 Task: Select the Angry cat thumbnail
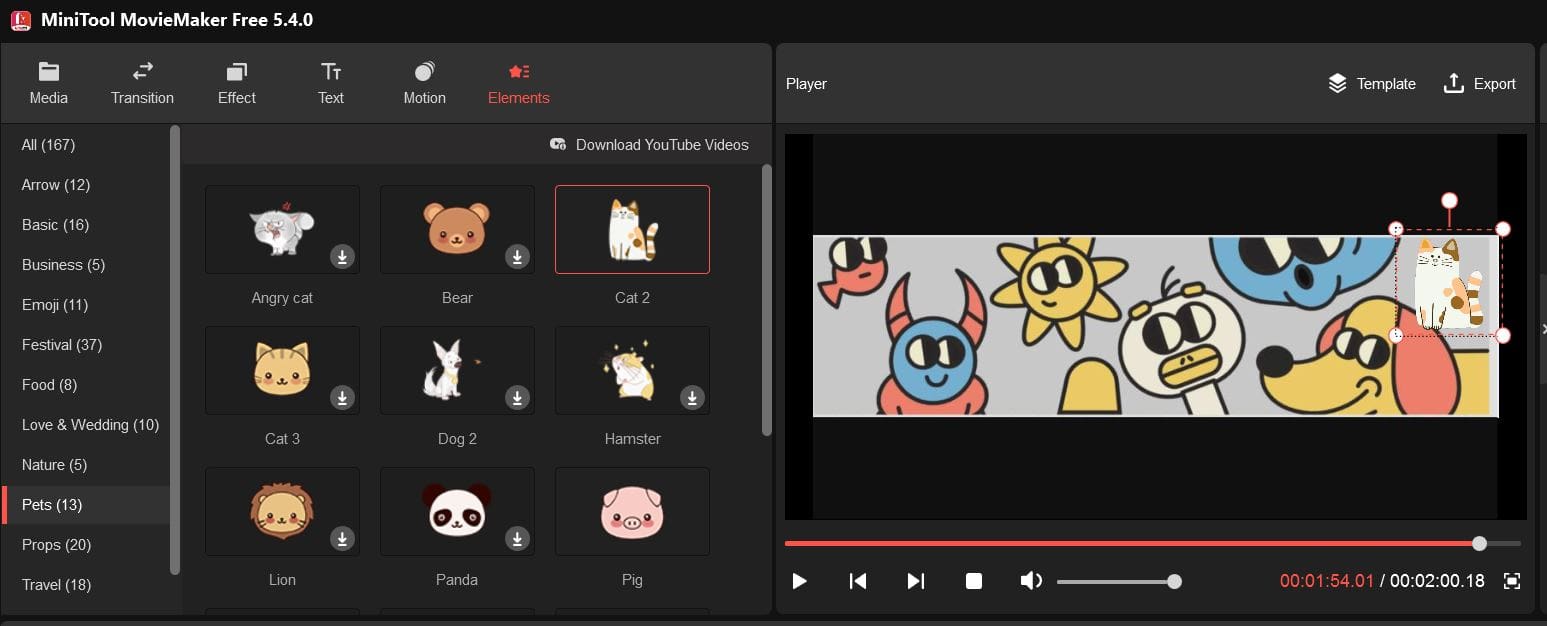[x=282, y=229]
